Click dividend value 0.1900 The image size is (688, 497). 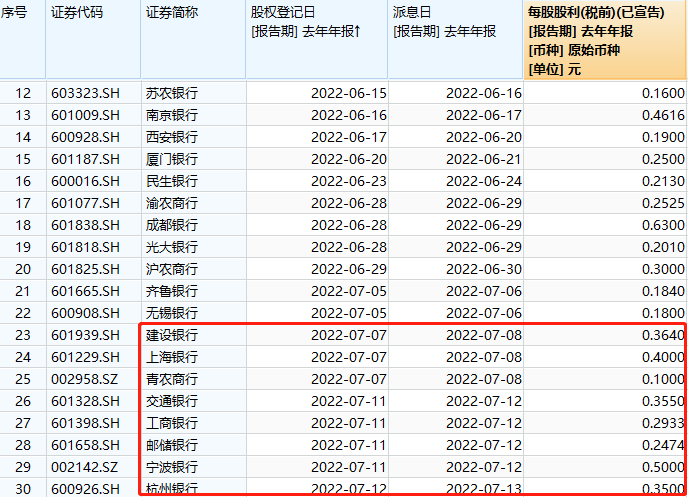click(663, 137)
